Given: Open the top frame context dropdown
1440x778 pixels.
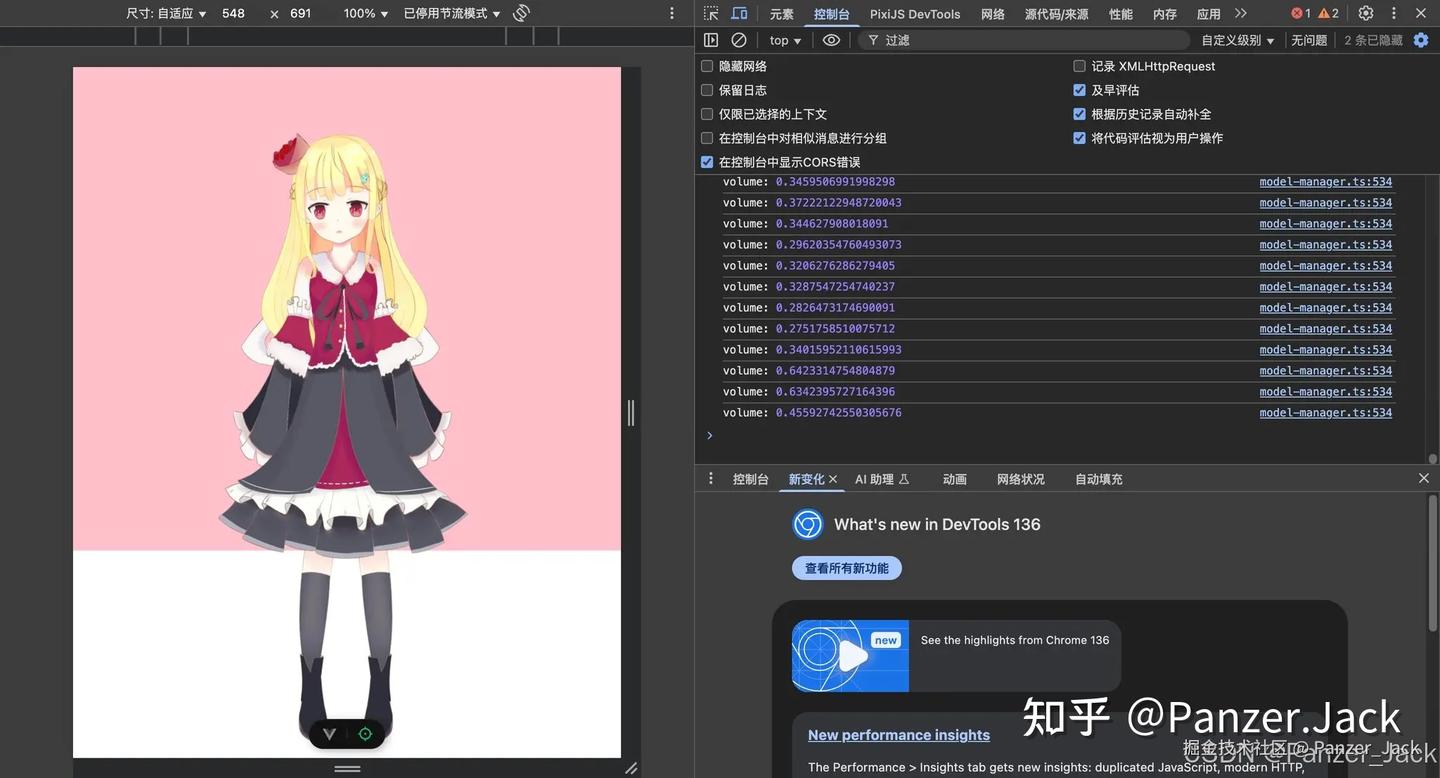Looking at the screenshot, I should (x=782, y=39).
